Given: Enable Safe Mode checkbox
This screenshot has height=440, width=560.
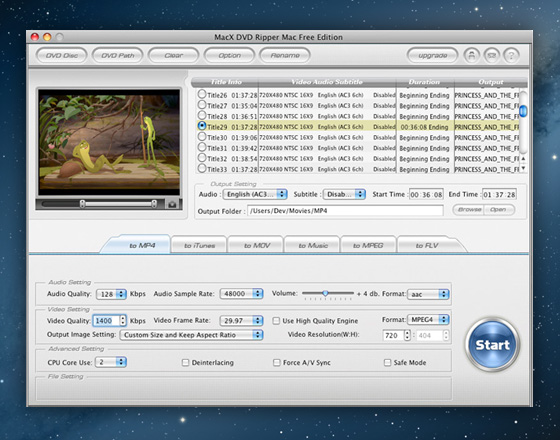Looking at the screenshot, I should [x=387, y=362].
